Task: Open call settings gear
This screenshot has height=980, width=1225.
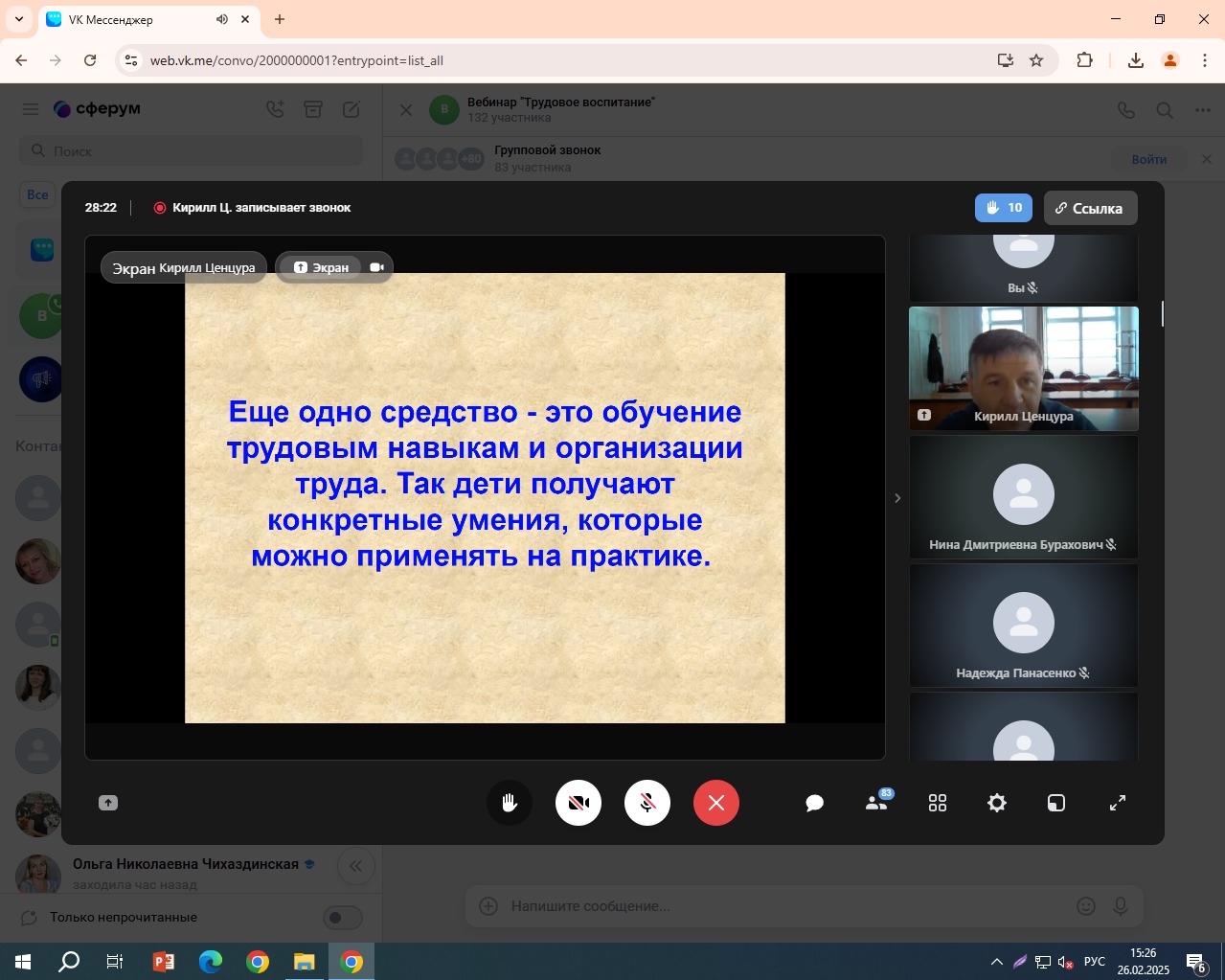Action: click(997, 803)
